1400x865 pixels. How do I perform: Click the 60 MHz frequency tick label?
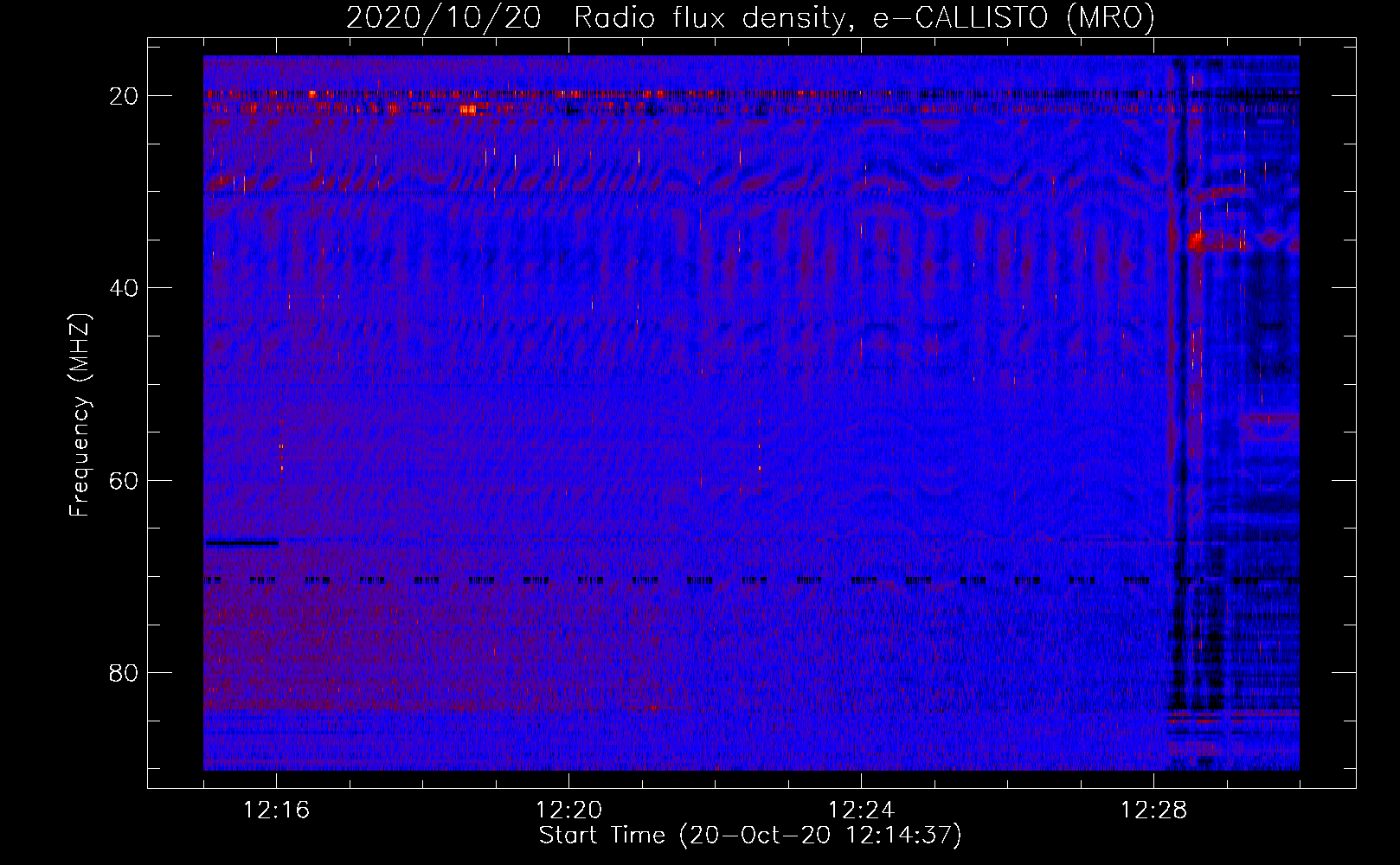124,481
